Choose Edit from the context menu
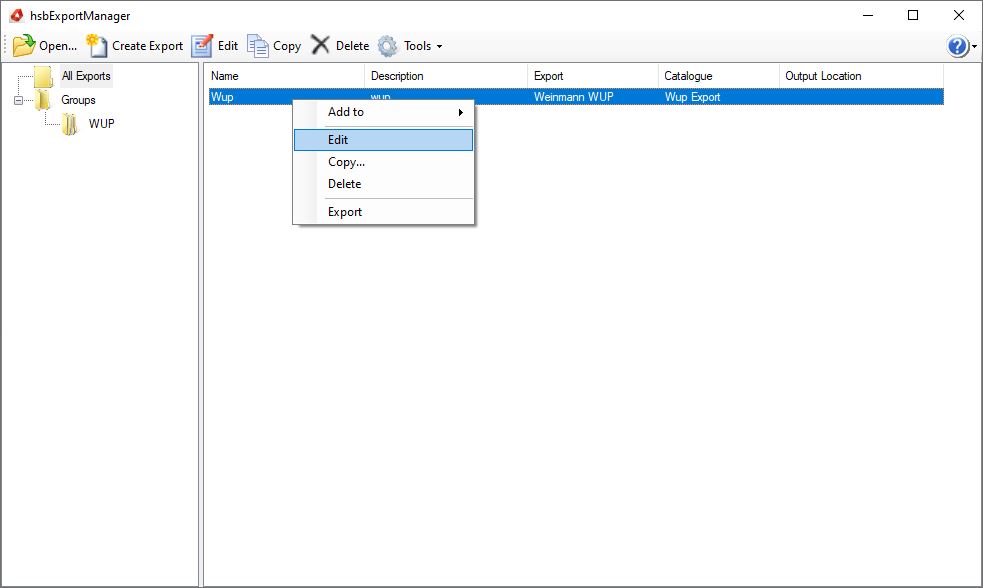The height and width of the screenshot is (588, 983). coord(383,140)
